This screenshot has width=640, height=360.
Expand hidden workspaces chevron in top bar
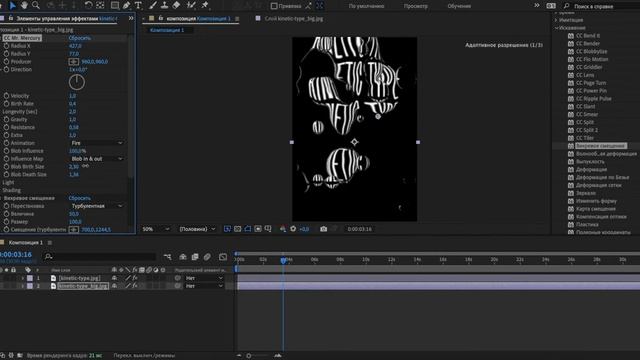[x=537, y=6]
